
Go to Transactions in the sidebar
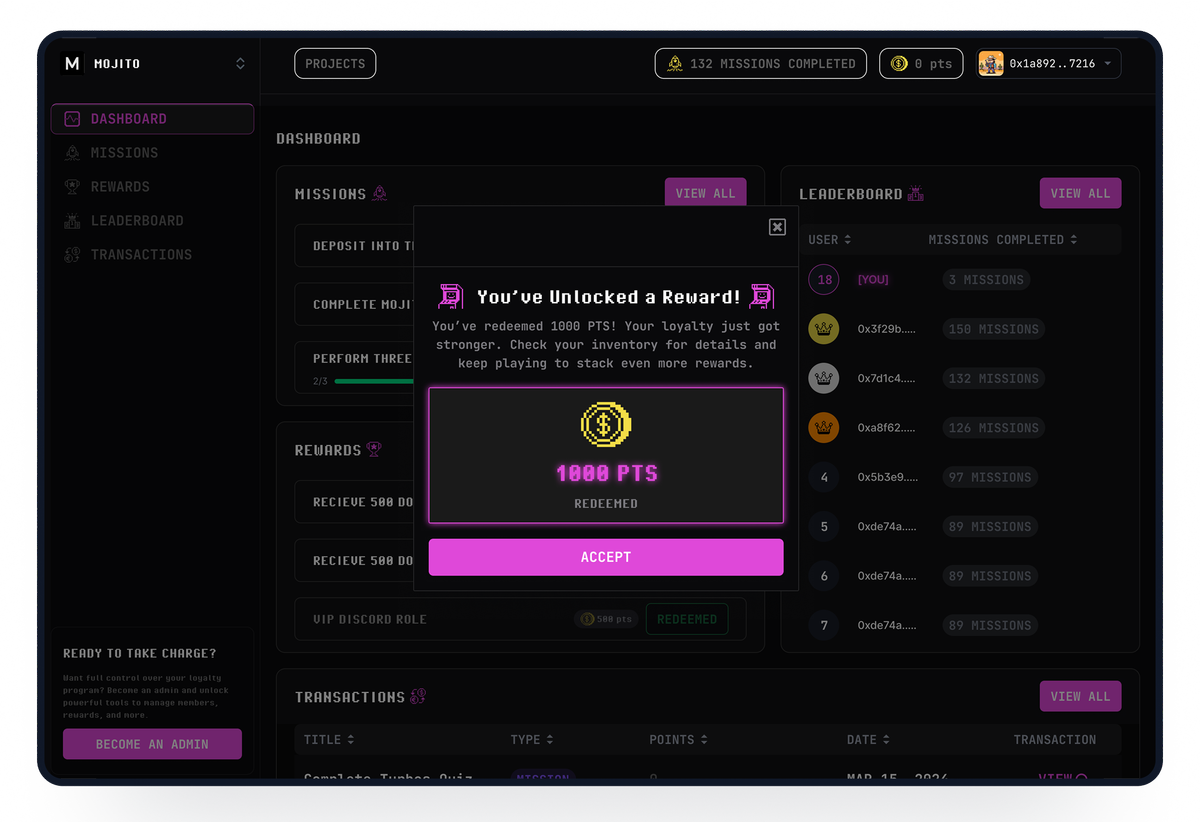(x=140, y=255)
